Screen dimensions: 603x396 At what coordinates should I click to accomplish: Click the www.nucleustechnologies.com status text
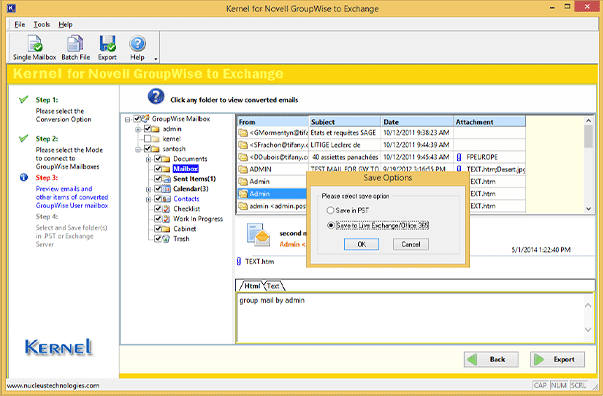pyautogui.click(x=53, y=386)
